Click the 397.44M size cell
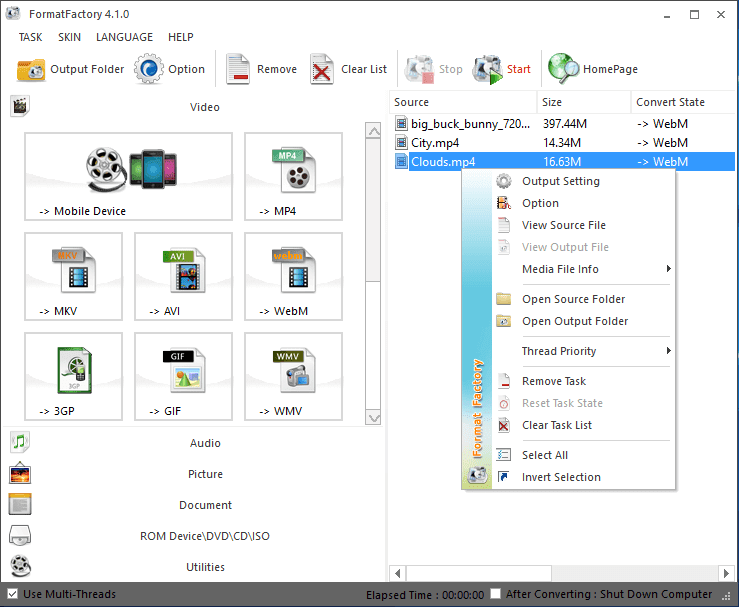The width and height of the screenshot is (739, 607). [565, 124]
